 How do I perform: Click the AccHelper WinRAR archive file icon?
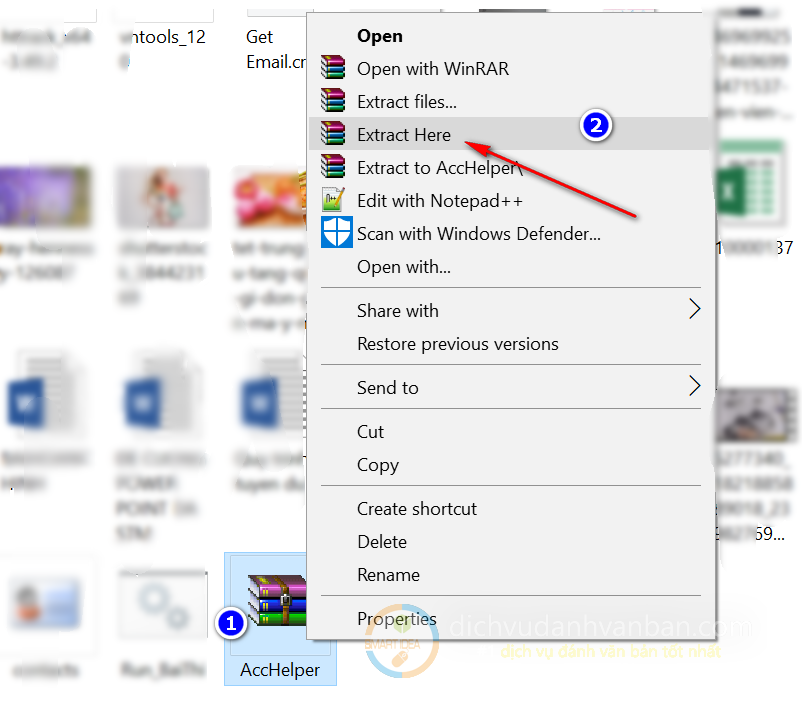pyautogui.click(x=278, y=600)
